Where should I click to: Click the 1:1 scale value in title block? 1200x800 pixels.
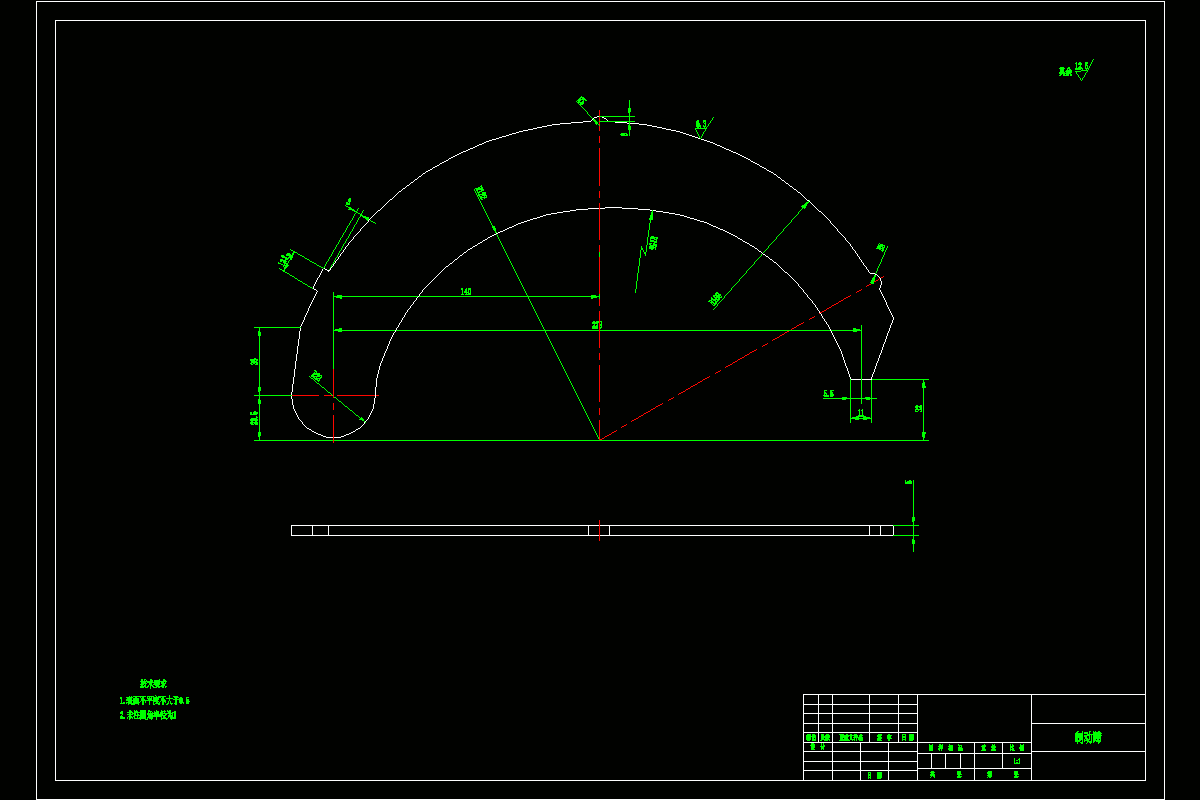[1017, 761]
